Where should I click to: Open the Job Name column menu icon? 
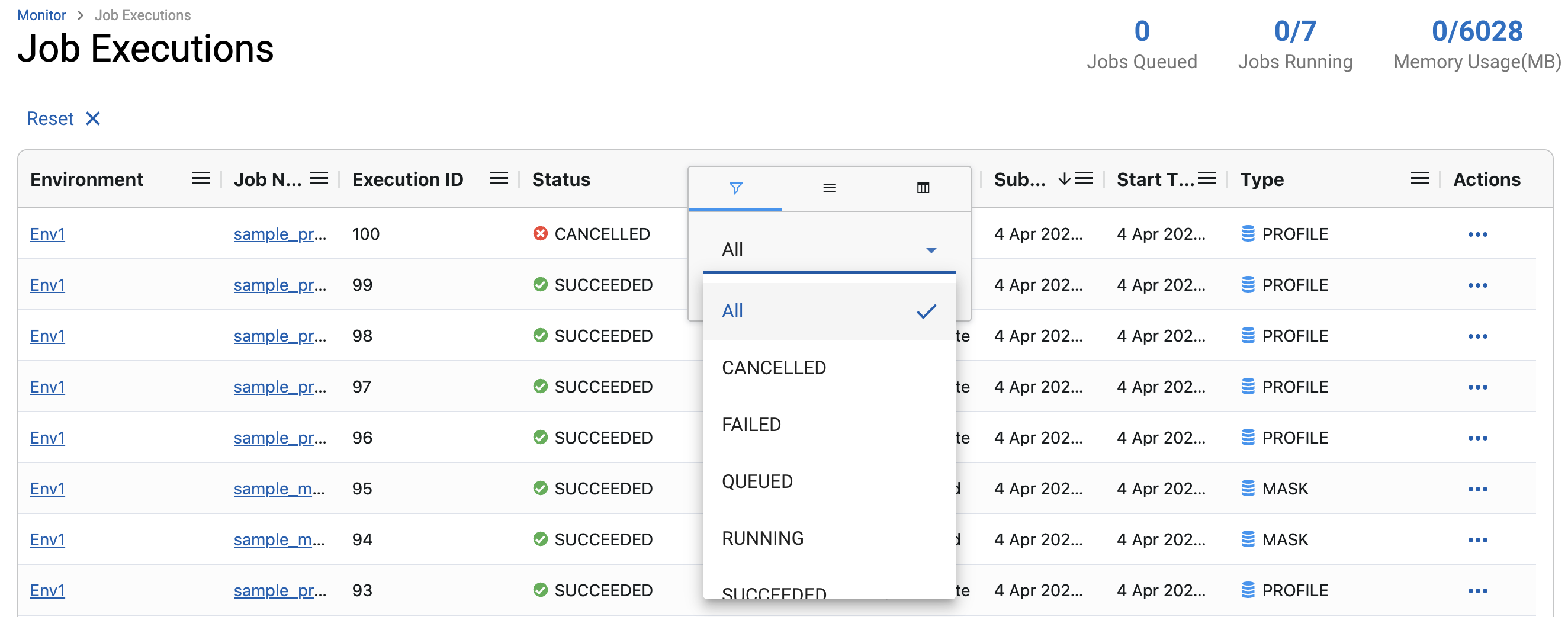point(319,179)
